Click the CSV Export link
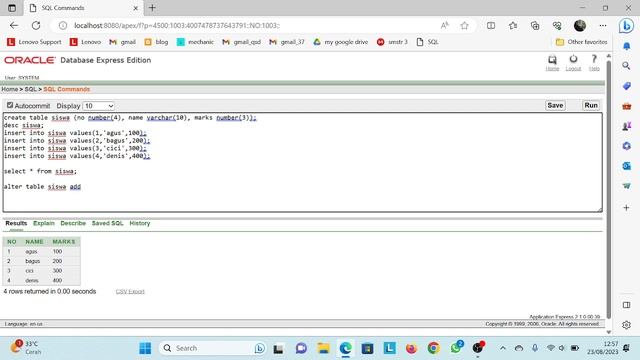The width and height of the screenshot is (640, 360). [x=130, y=291]
